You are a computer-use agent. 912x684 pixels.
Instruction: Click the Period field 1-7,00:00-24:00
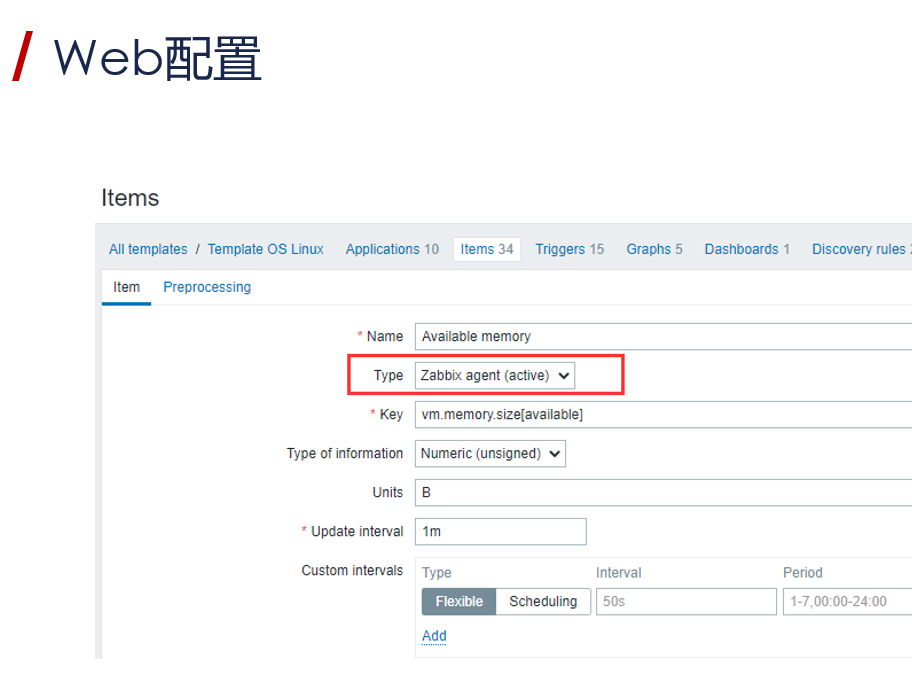point(847,601)
